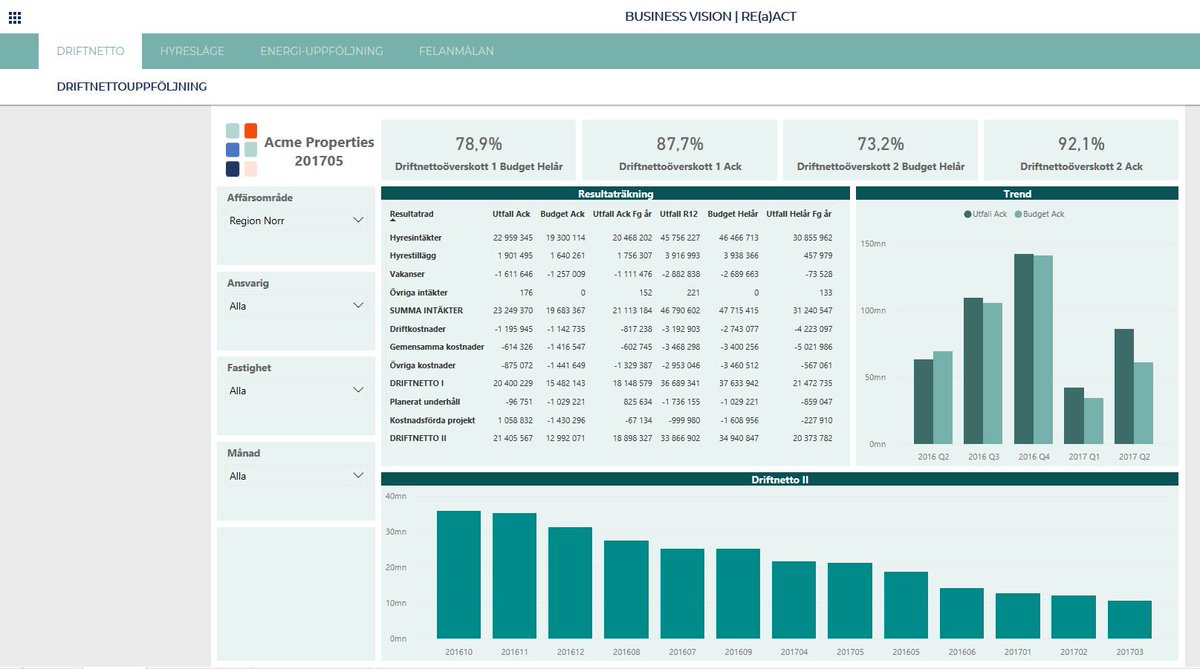The image size is (1200, 669).
Task: Click the Resultaträkning panel title bar
Action: click(615, 193)
